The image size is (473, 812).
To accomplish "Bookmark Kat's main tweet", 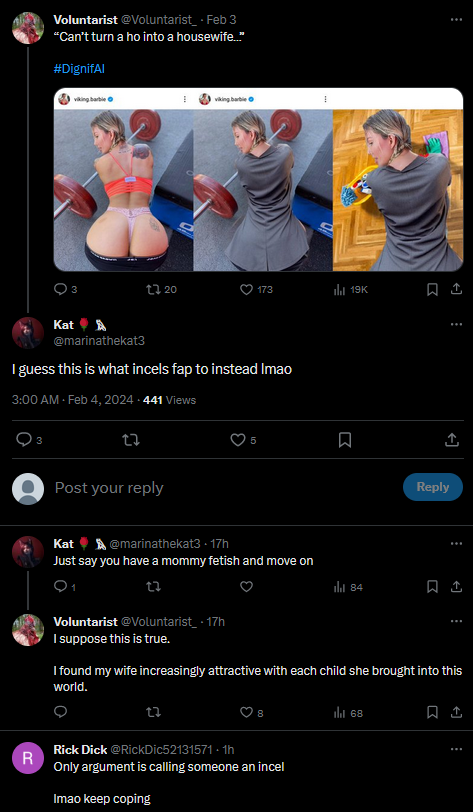I will 345,440.
